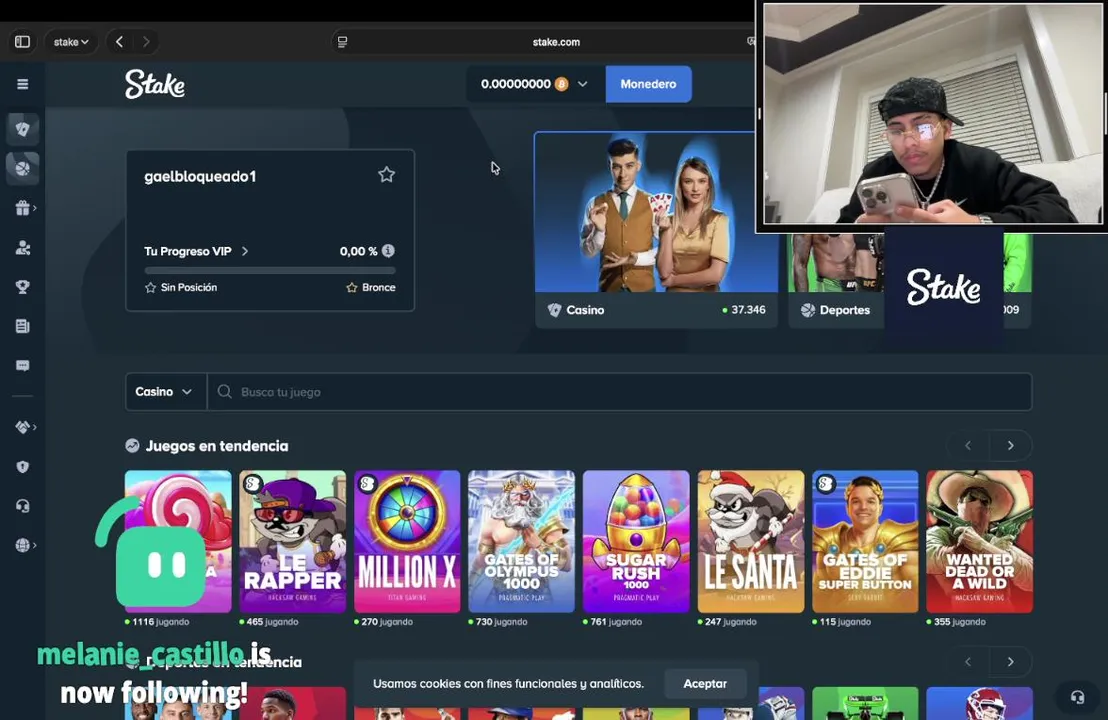Viewport: 1108px width, 720px height.
Task: Expand Tu Progreso VIP chevron
Action: pyautogui.click(x=244, y=251)
